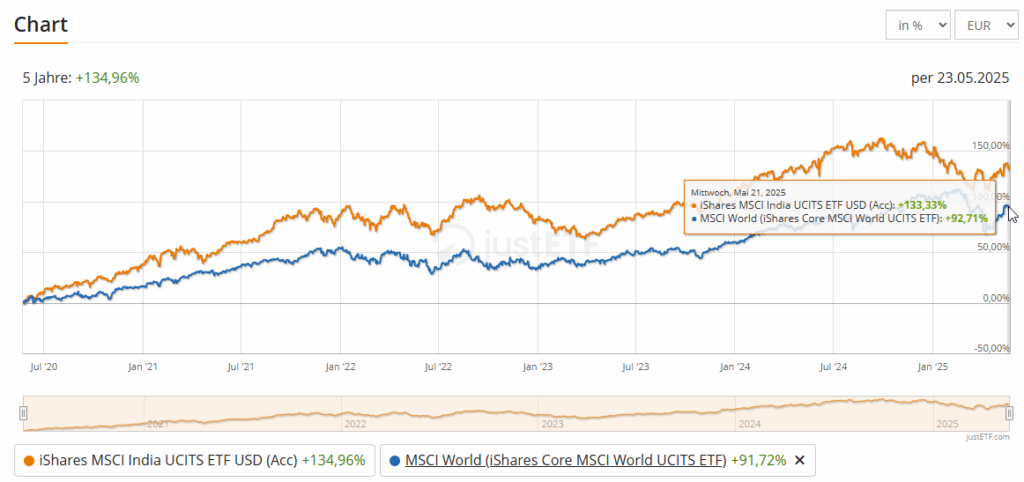The width and height of the screenshot is (1024, 482).
Task: Grab the right range navigator handle
Action: coord(1009,413)
